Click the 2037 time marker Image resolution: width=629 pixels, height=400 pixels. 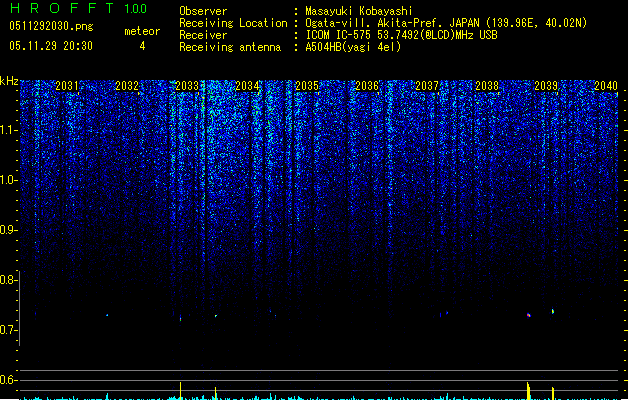(x=427, y=86)
